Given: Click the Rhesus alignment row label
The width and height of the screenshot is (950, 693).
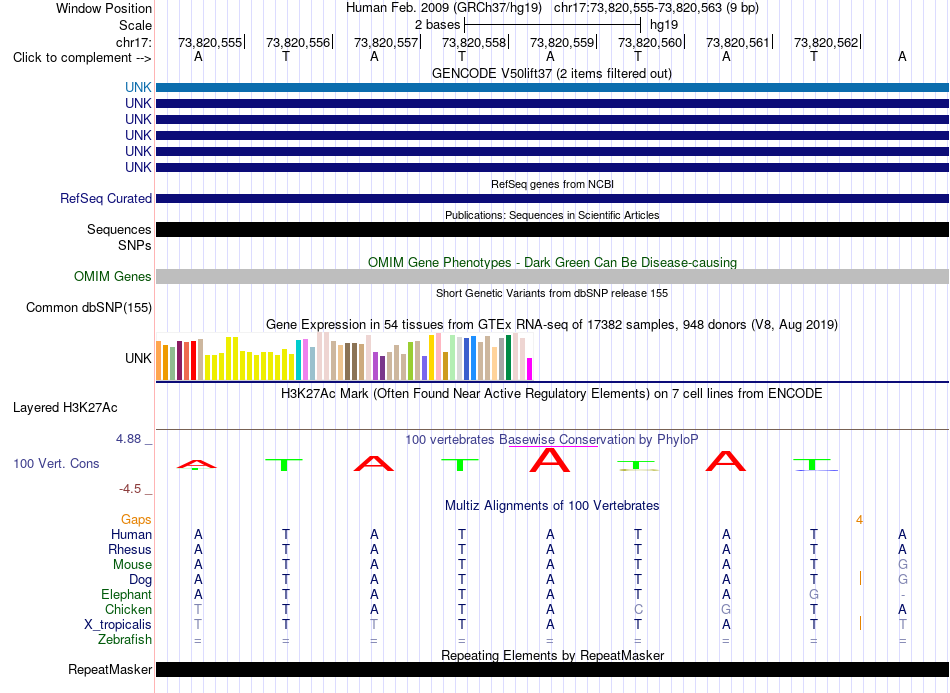Looking at the screenshot, I should [130, 549].
